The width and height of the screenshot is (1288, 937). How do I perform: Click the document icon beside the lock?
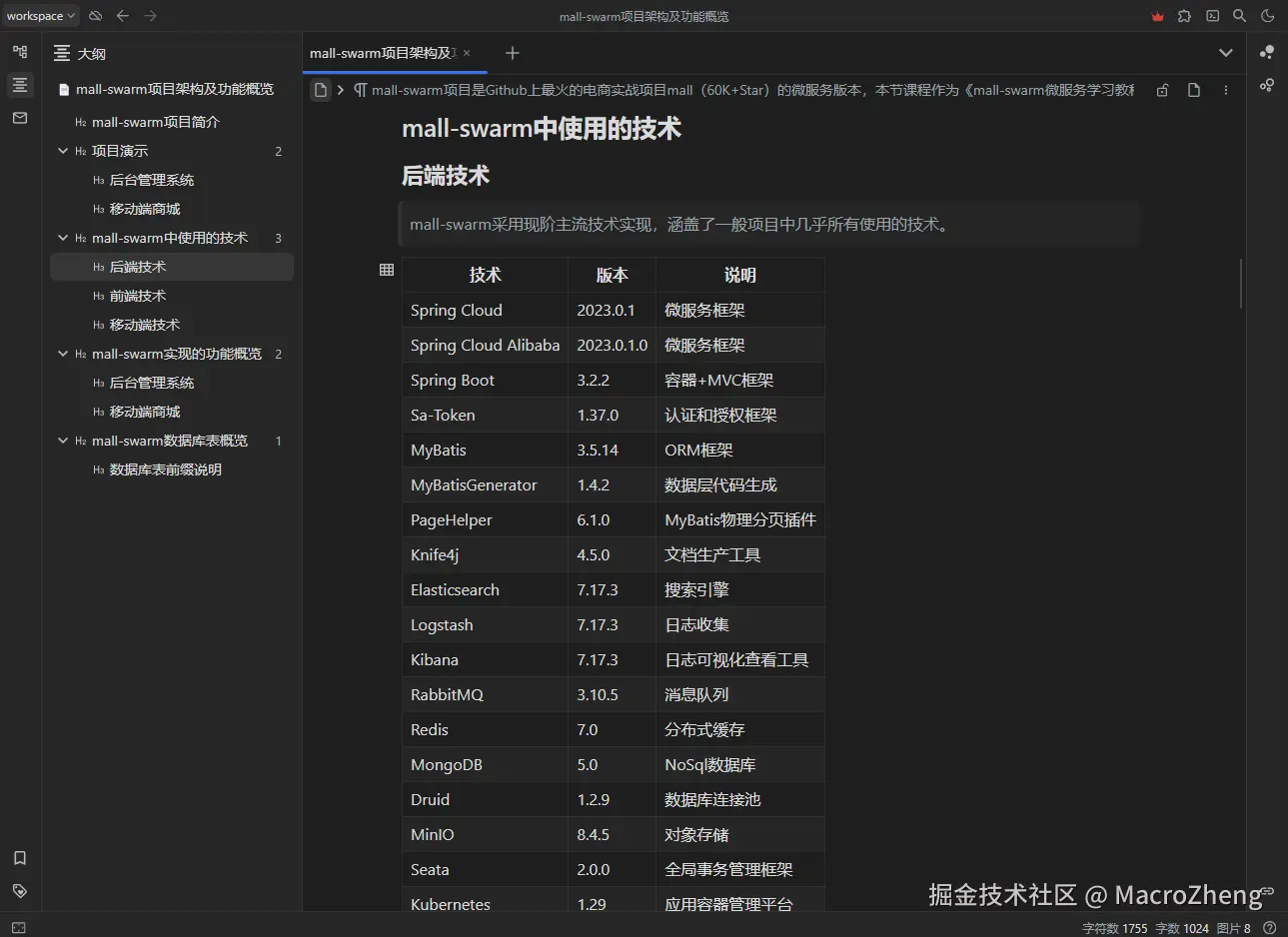(1194, 90)
